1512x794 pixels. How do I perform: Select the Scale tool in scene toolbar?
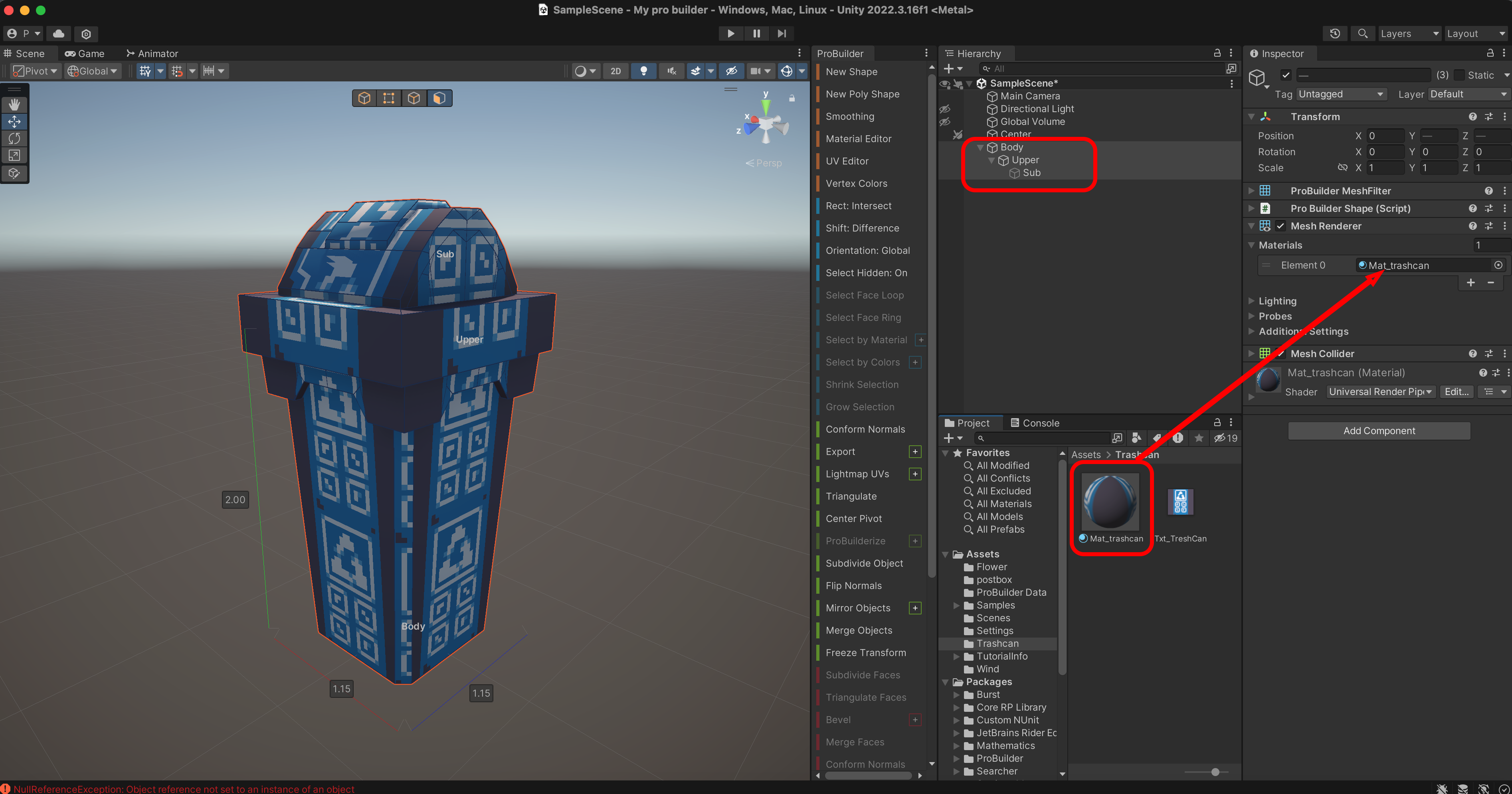15,156
